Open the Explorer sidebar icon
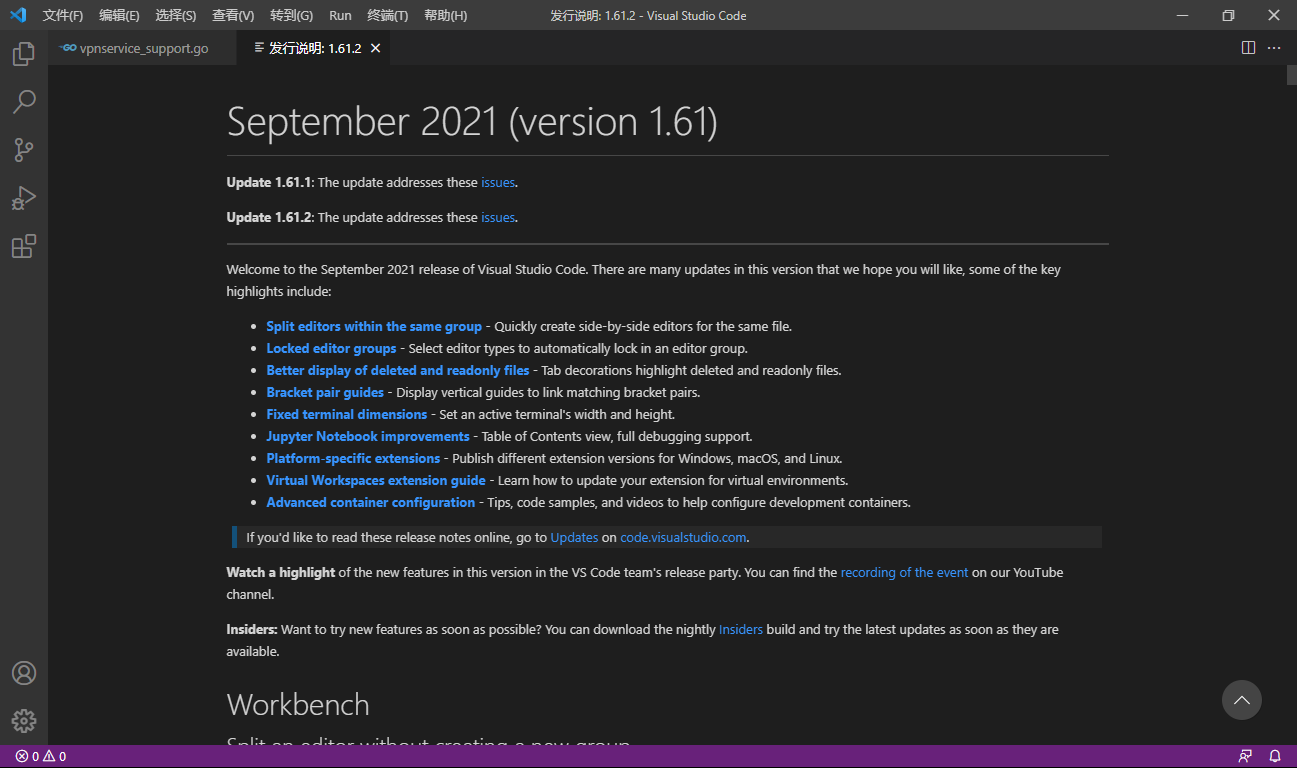Image resolution: width=1297 pixels, height=768 pixels. 23,53
